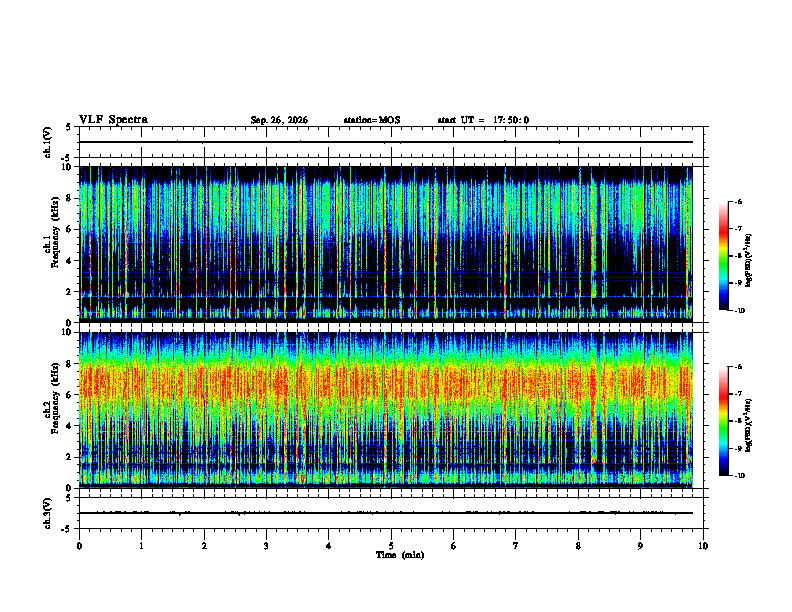Screen dimensions: 792x612
Task: Click the -10 label on ch.2 color bar
Action: click(x=740, y=476)
